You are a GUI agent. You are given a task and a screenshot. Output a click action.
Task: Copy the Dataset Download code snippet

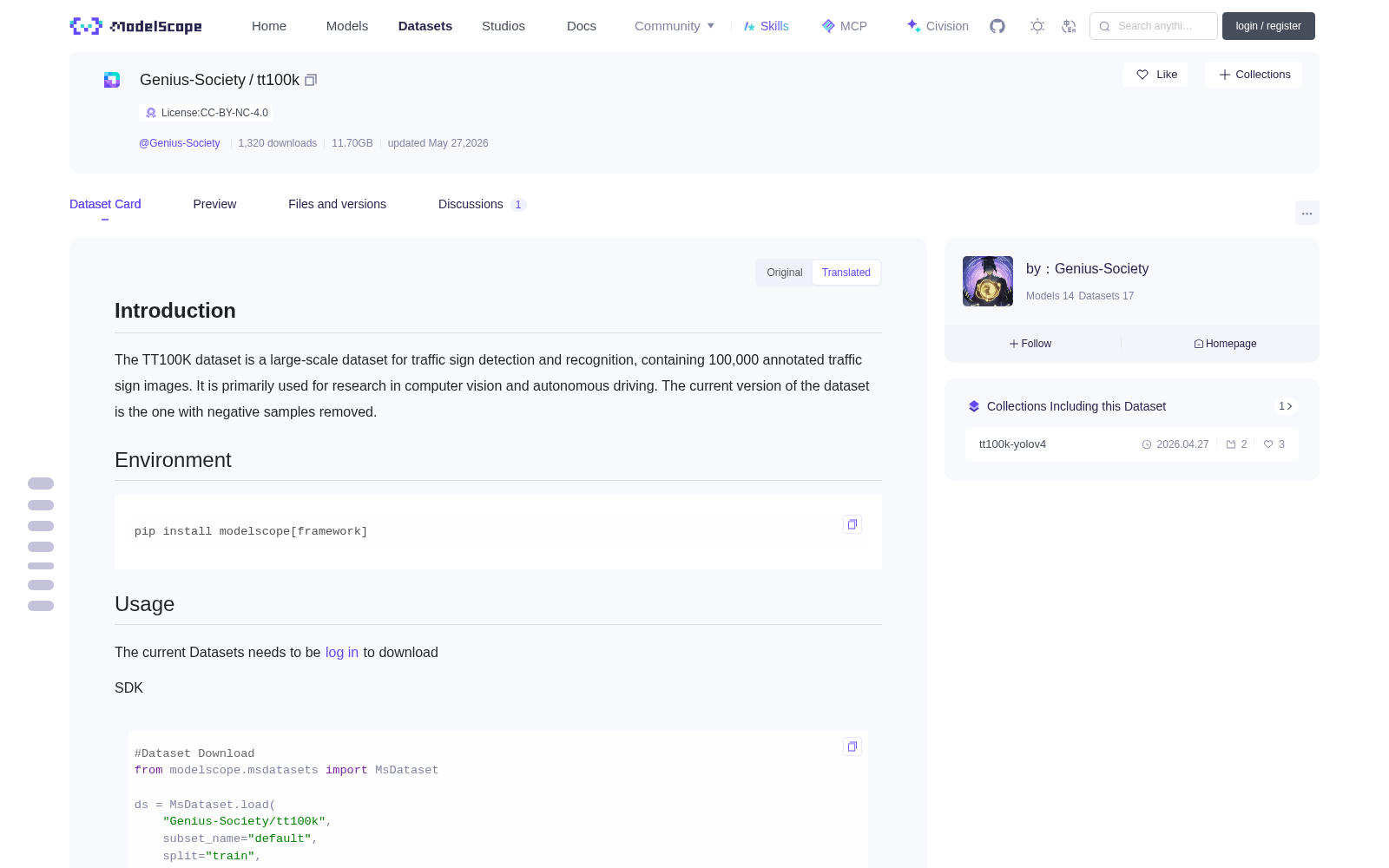click(x=852, y=746)
